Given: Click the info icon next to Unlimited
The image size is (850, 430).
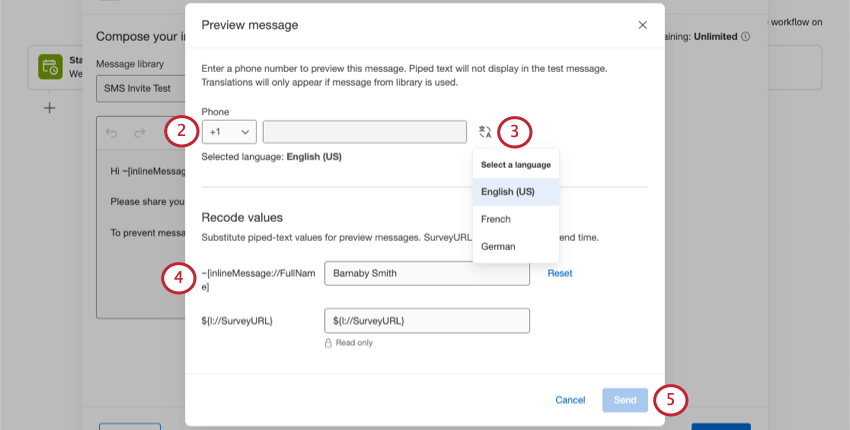Looking at the screenshot, I should [x=746, y=37].
